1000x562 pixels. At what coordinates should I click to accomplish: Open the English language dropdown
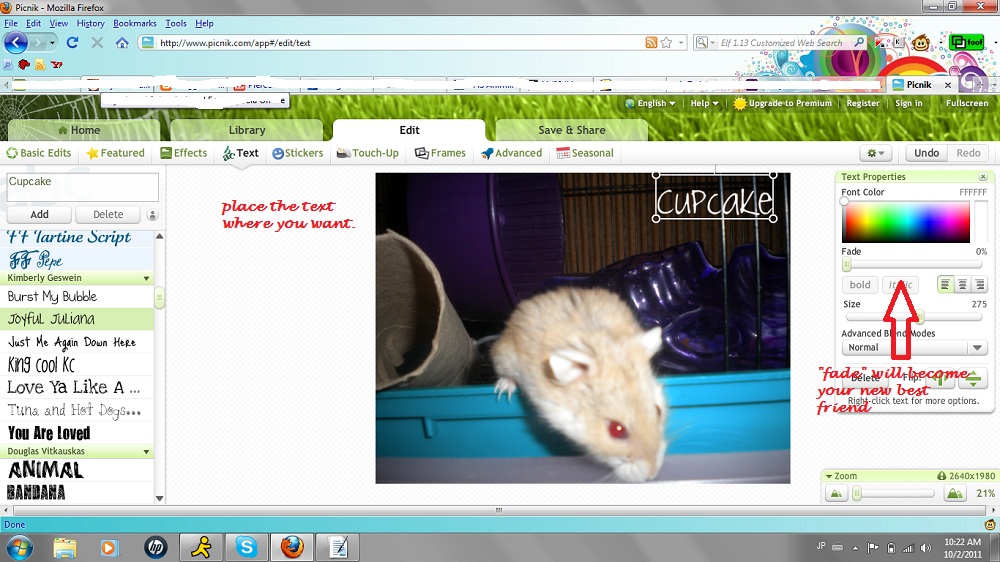click(650, 103)
